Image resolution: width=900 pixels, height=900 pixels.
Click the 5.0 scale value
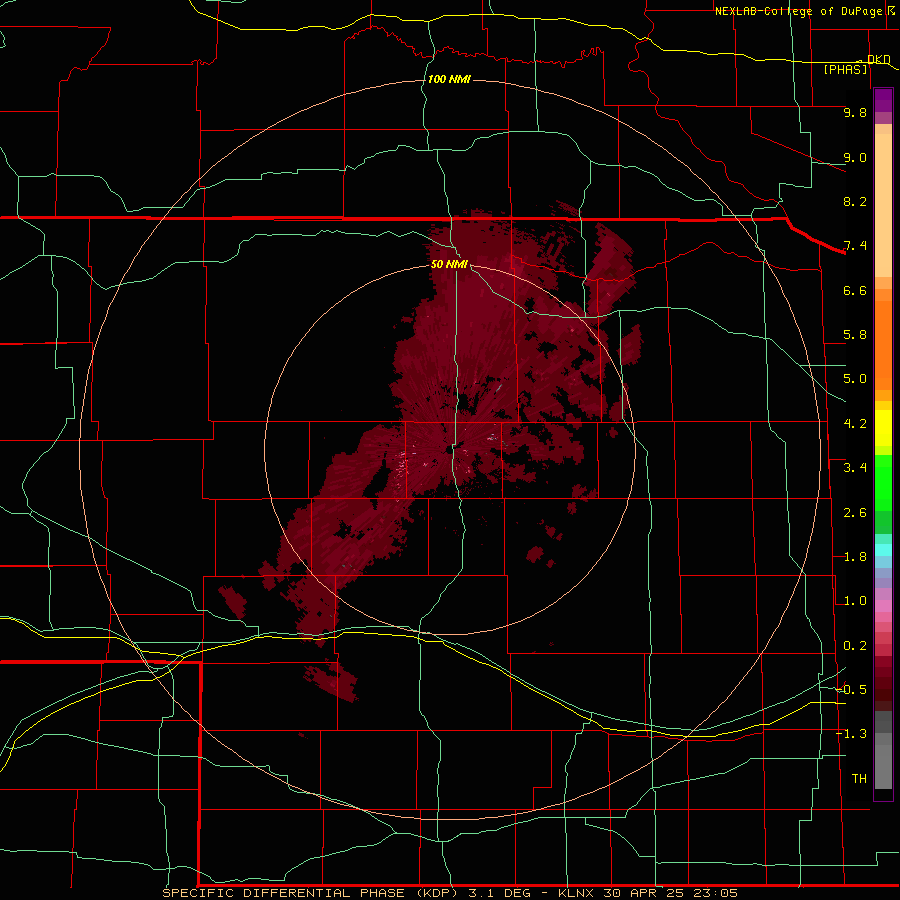tap(855, 379)
